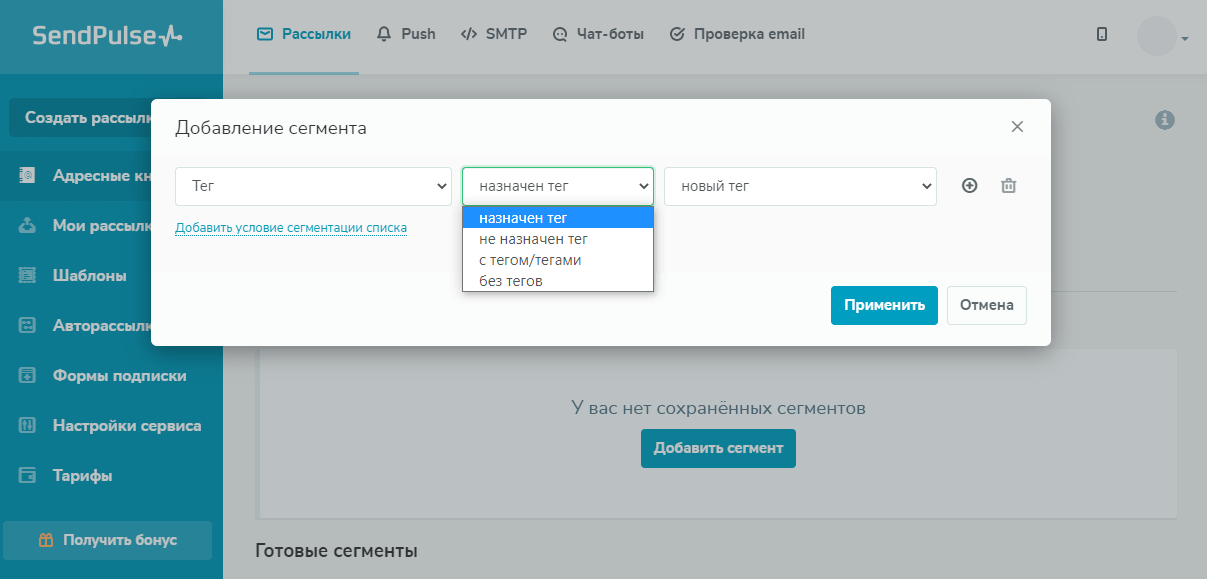
Task: Click the info icon near top right
Action: tap(1164, 120)
